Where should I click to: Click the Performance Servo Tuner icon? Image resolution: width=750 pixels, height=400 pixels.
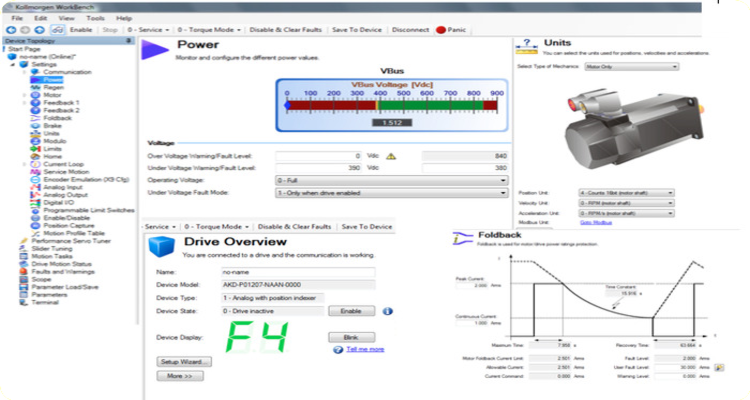23,241
